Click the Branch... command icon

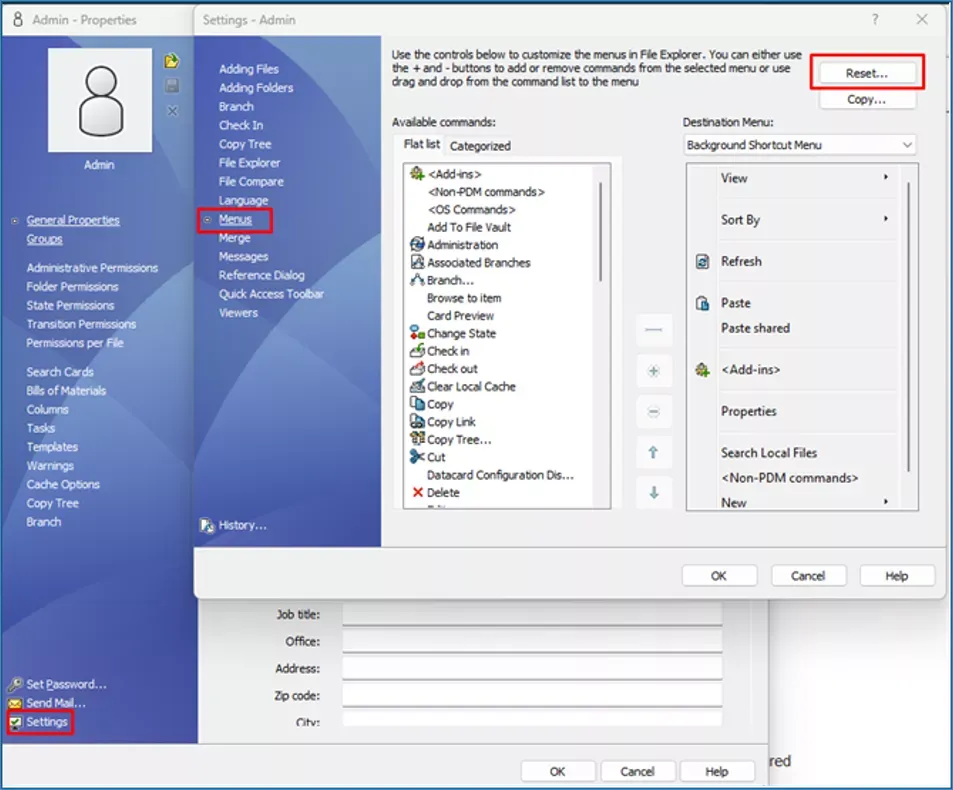[x=417, y=280]
